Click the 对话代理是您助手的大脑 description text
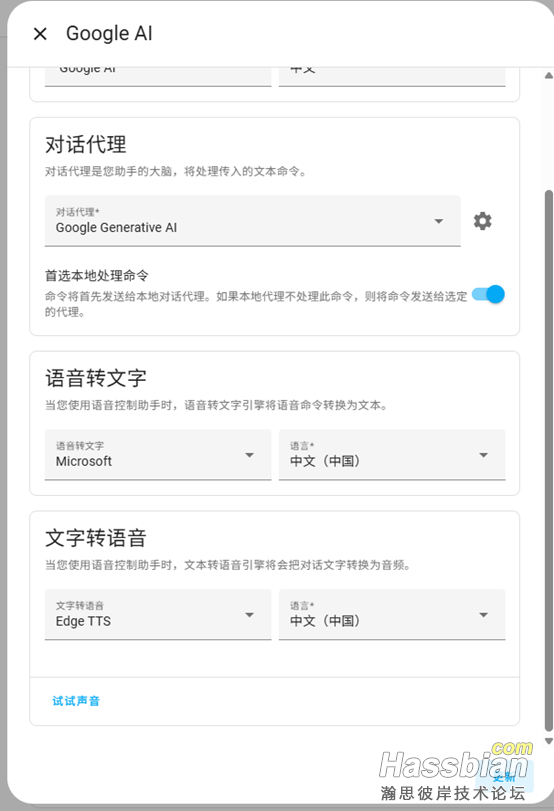554x811 pixels. (176, 171)
